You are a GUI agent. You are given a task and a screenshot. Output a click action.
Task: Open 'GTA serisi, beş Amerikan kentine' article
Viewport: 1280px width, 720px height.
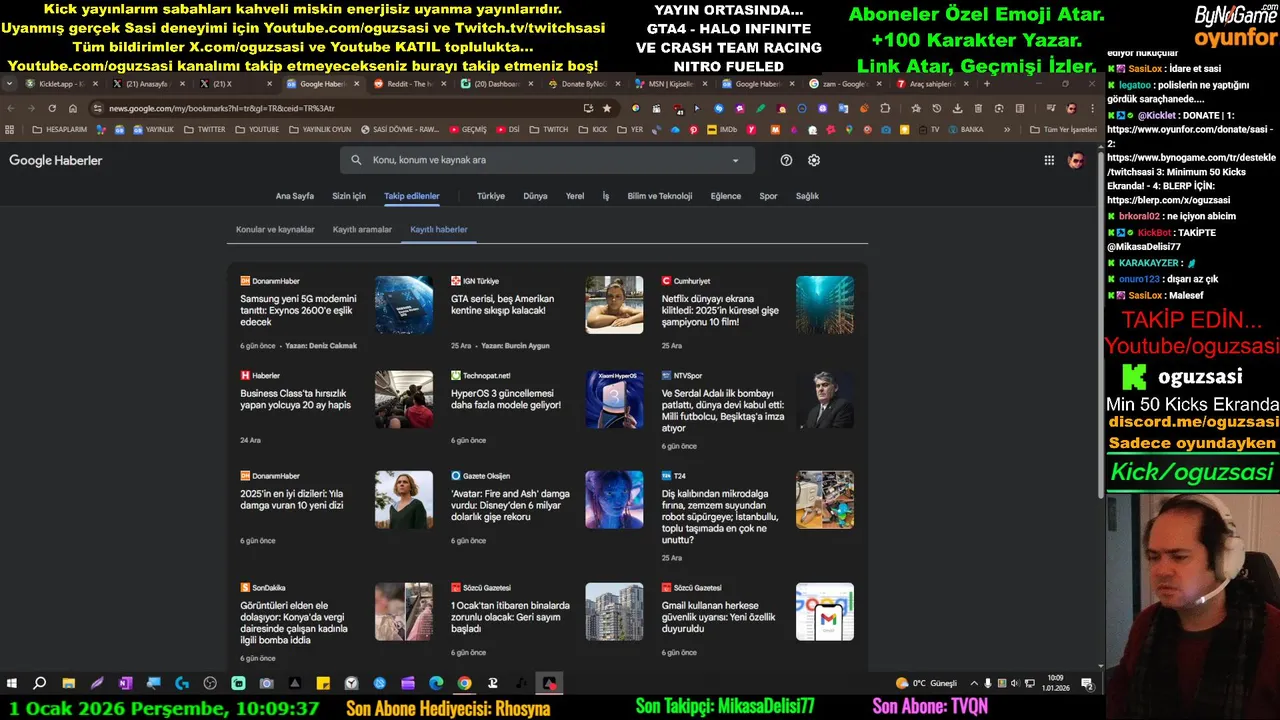point(502,304)
